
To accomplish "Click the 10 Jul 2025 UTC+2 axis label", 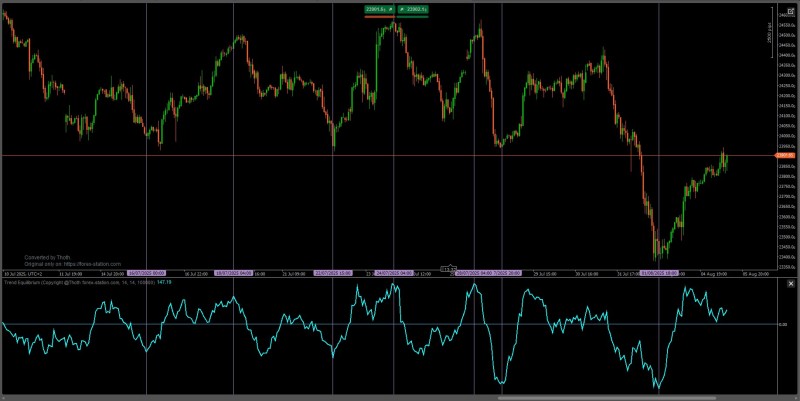I will (23, 274).
